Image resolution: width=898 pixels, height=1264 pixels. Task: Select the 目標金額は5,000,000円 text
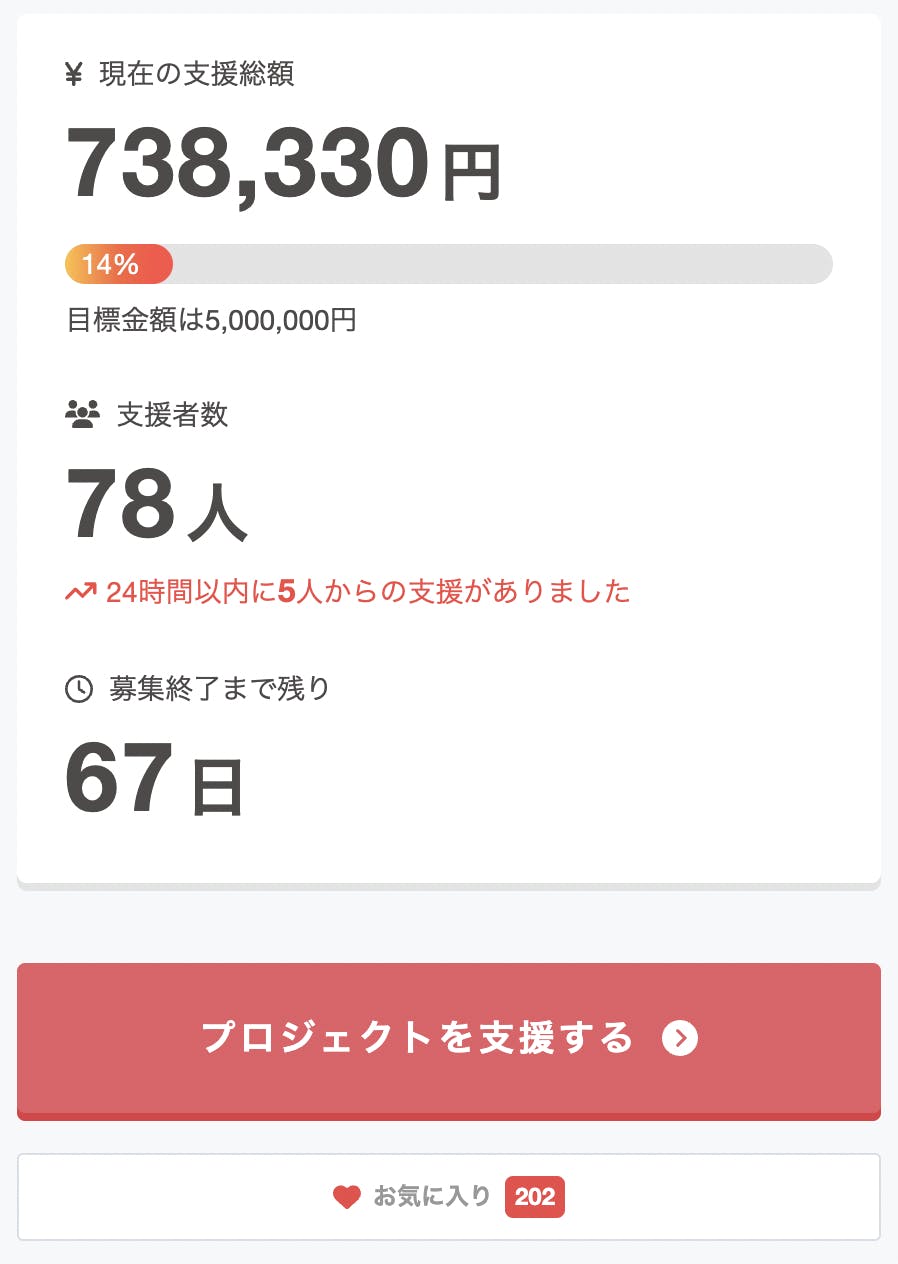(211, 321)
